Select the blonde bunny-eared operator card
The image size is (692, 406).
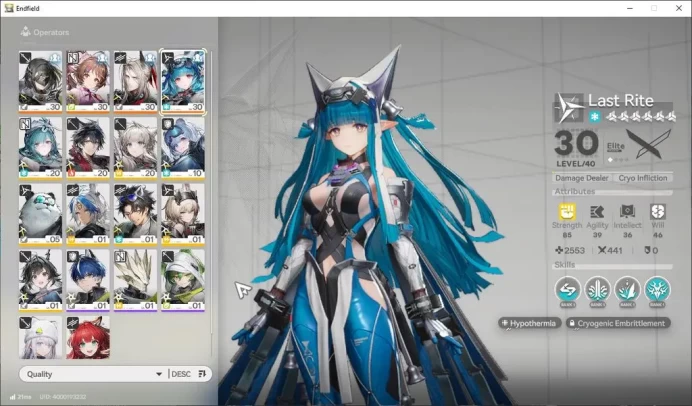[183, 214]
